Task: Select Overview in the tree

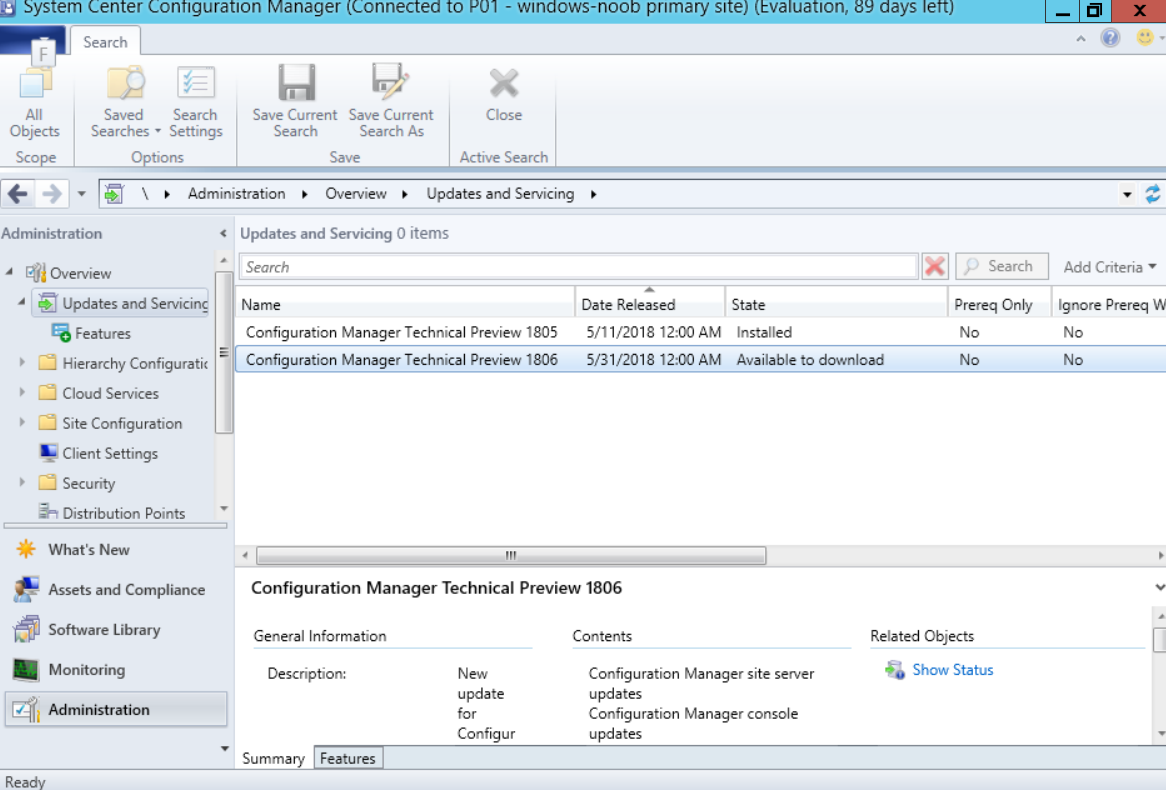Action: tap(80, 273)
